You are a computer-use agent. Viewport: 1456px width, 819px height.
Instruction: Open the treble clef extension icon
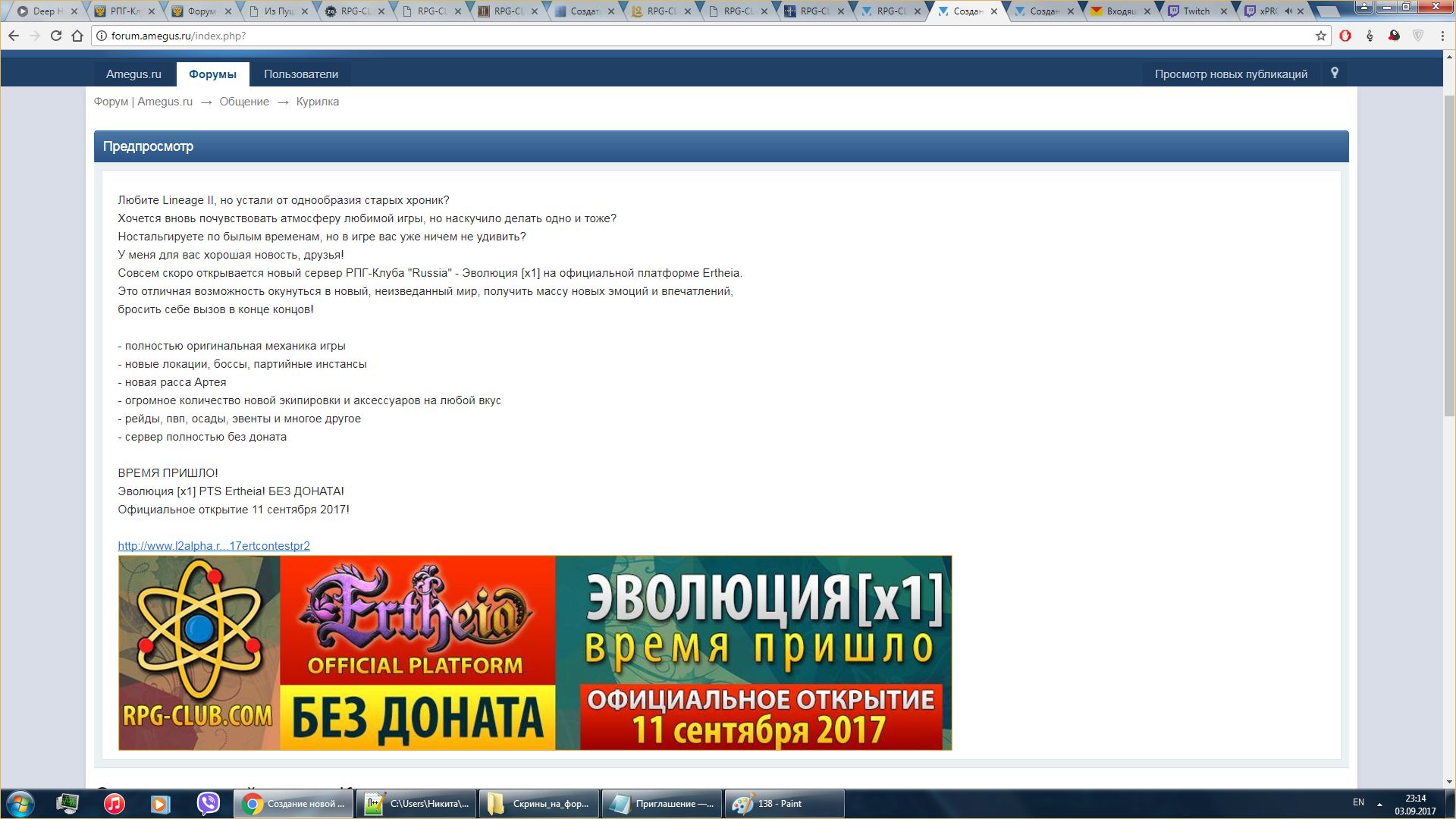(1370, 36)
